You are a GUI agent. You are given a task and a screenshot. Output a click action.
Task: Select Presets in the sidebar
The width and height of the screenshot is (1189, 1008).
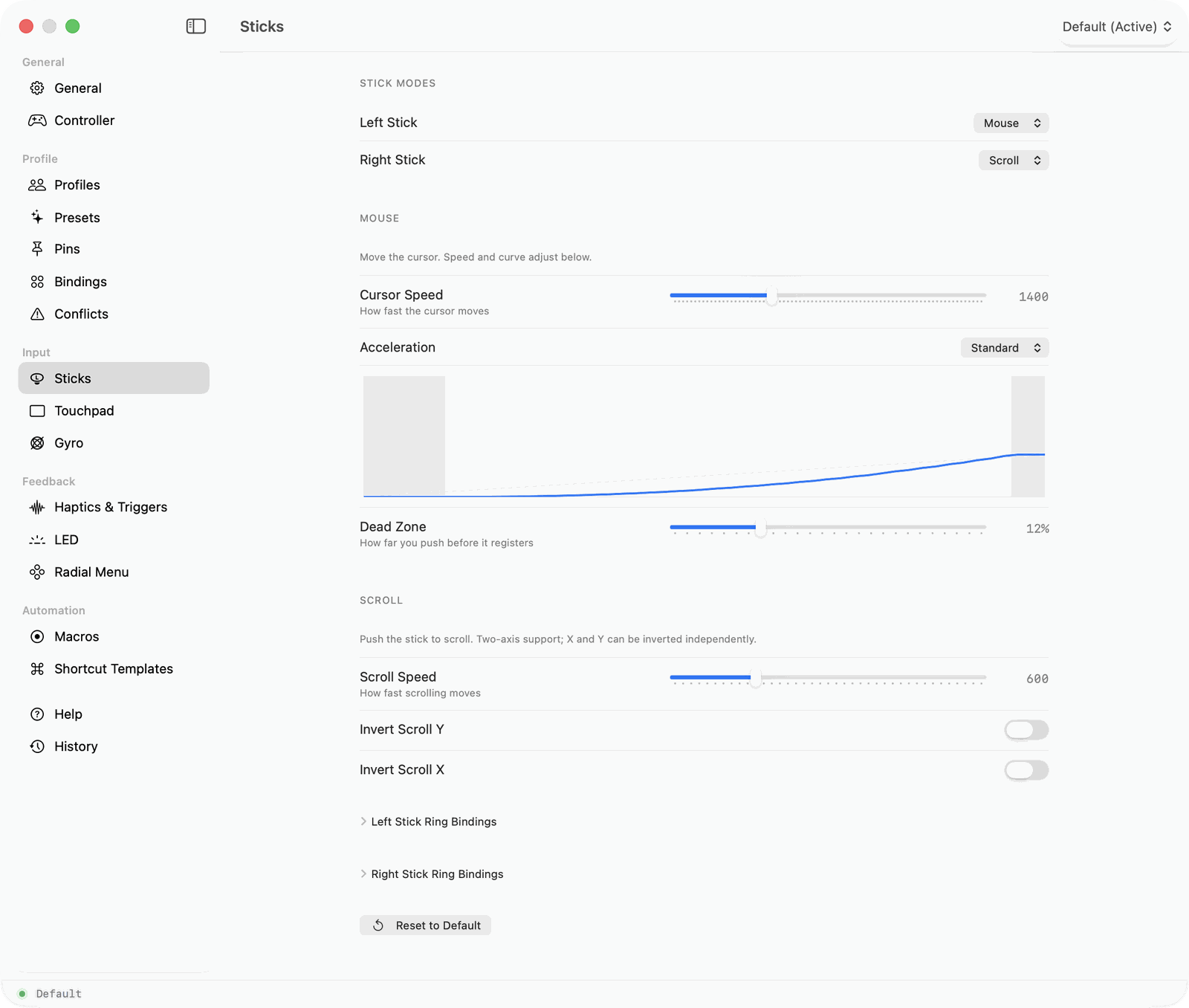[114, 217]
